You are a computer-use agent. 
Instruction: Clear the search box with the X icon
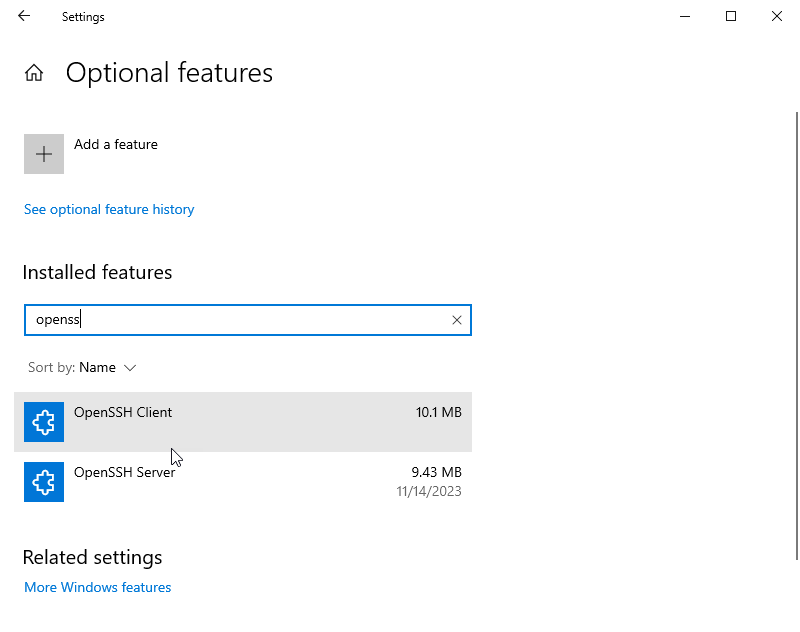click(x=457, y=320)
